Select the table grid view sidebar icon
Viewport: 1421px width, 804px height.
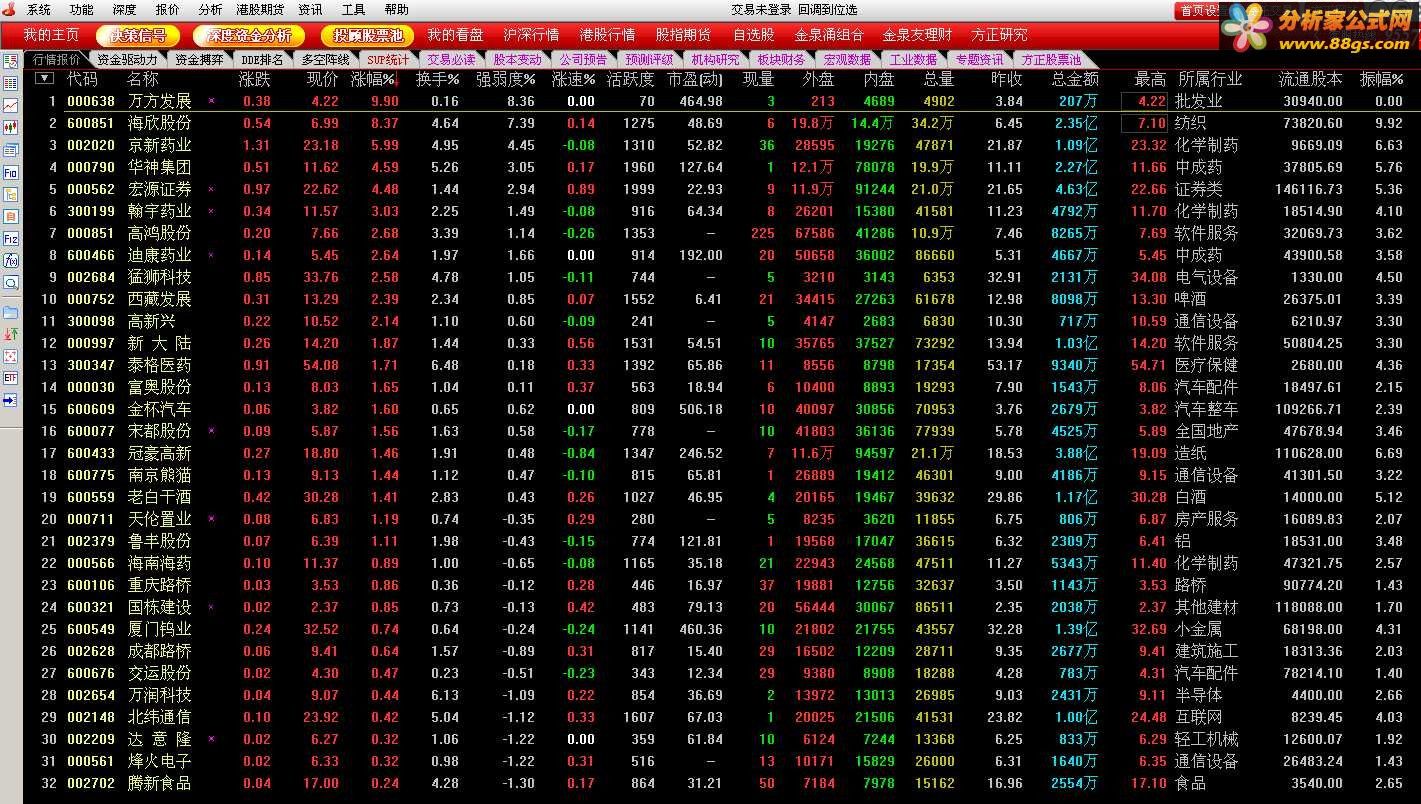tap(10, 83)
